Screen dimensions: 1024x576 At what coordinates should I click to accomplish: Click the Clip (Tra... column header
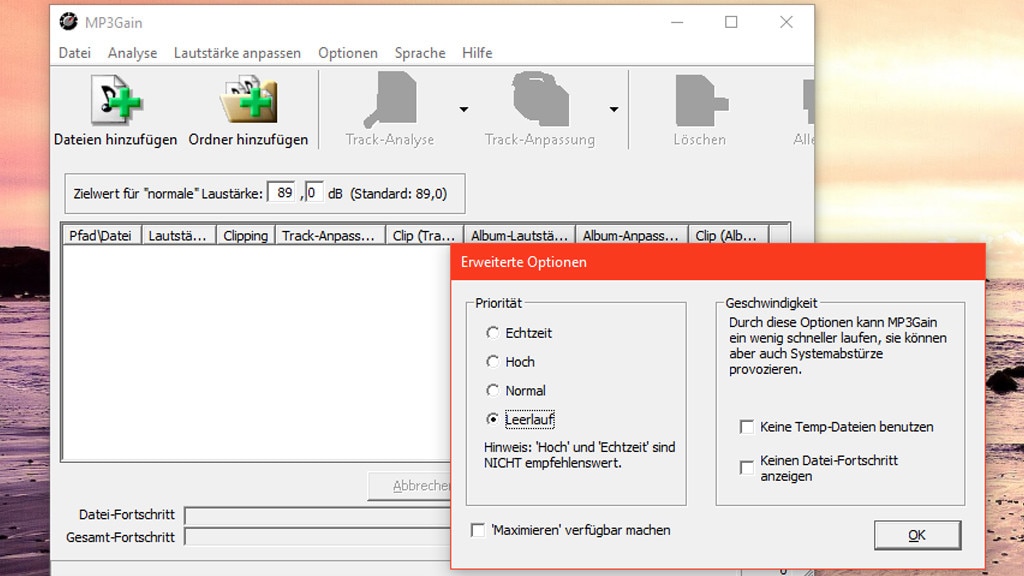tap(424, 236)
